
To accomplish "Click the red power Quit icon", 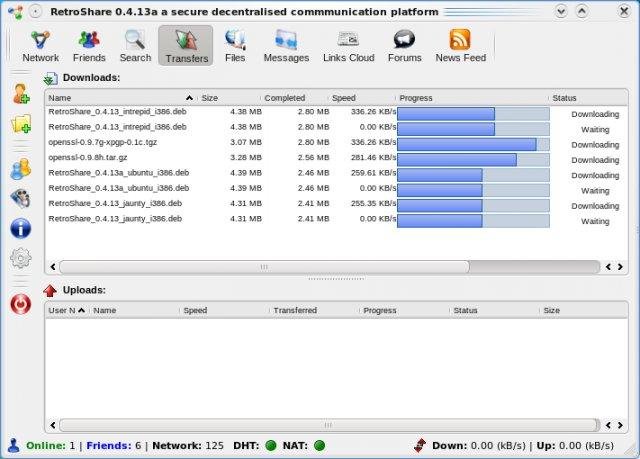I will (x=20, y=304).
